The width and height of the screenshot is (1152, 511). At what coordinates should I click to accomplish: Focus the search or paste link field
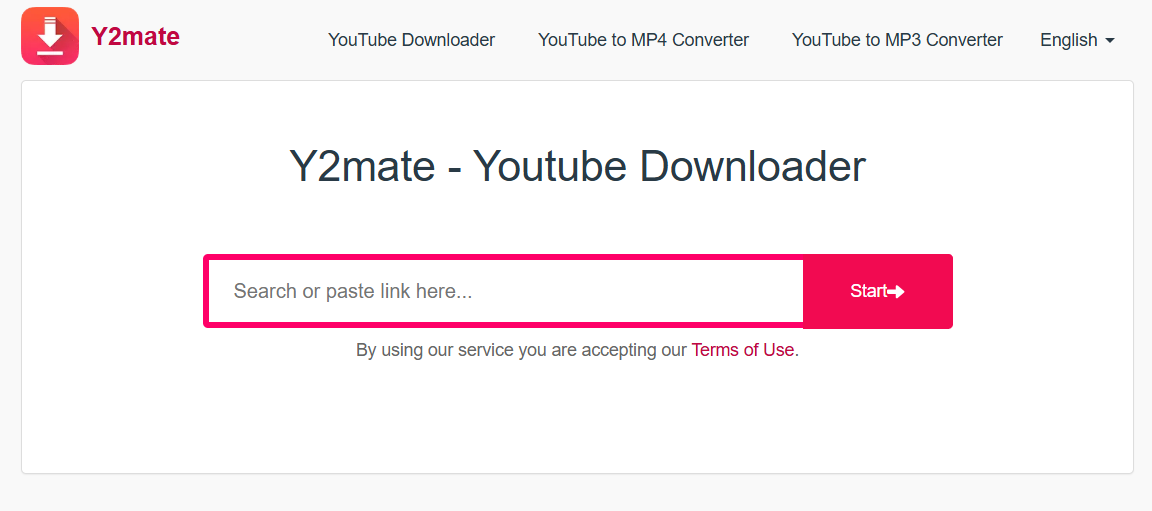pos(505,291)
